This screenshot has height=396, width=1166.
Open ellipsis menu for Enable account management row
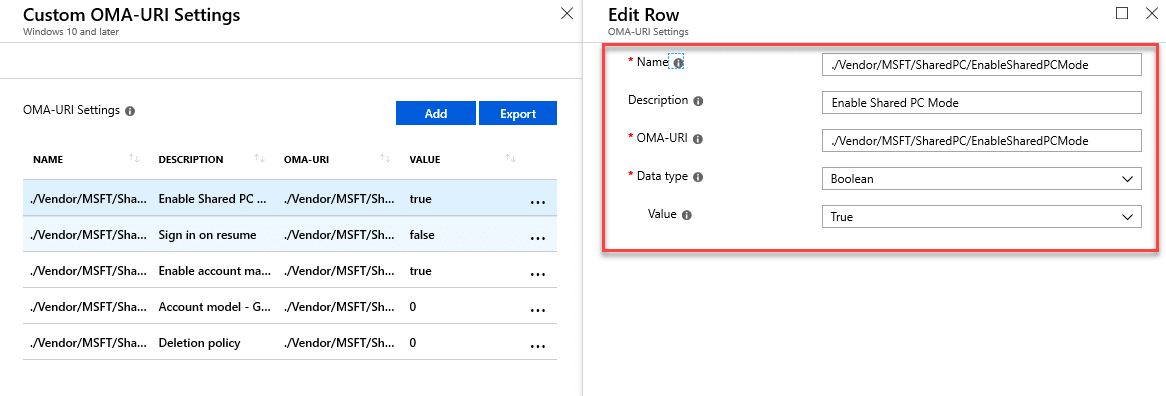[x=538, y=274]
